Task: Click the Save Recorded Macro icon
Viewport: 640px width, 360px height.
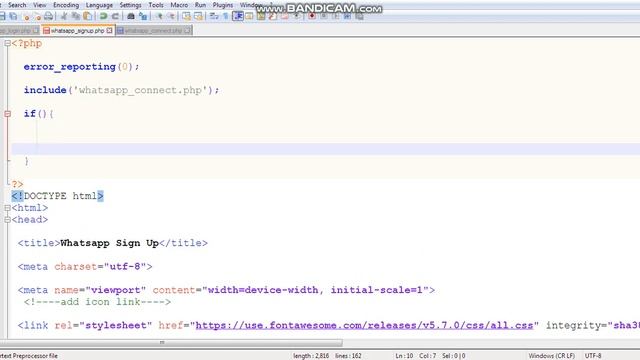Action: 359,16
